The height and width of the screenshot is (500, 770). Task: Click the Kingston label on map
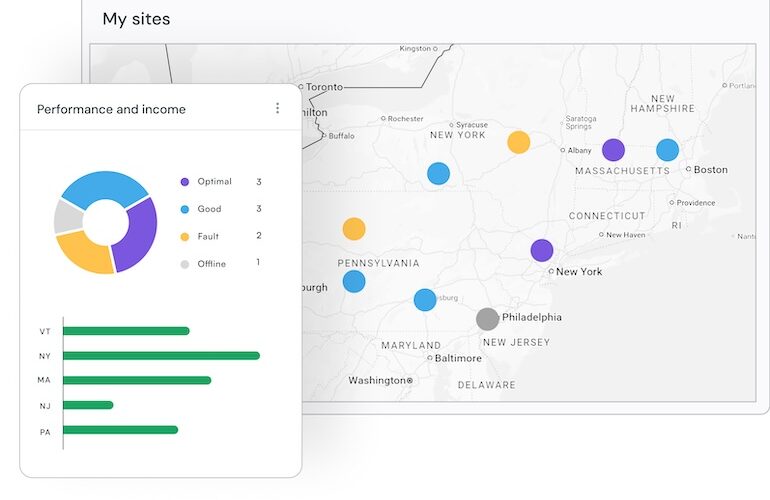[415, 48]
